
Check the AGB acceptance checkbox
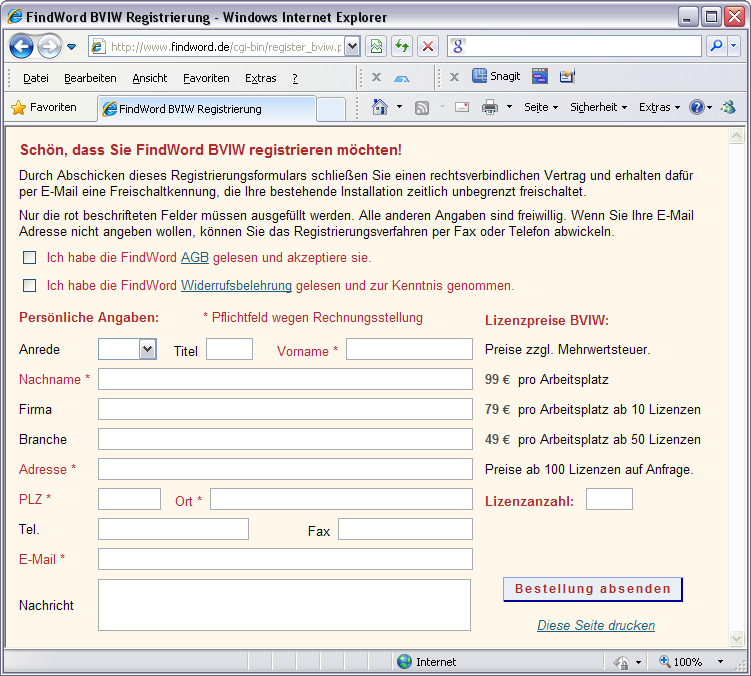pos(30,258)
